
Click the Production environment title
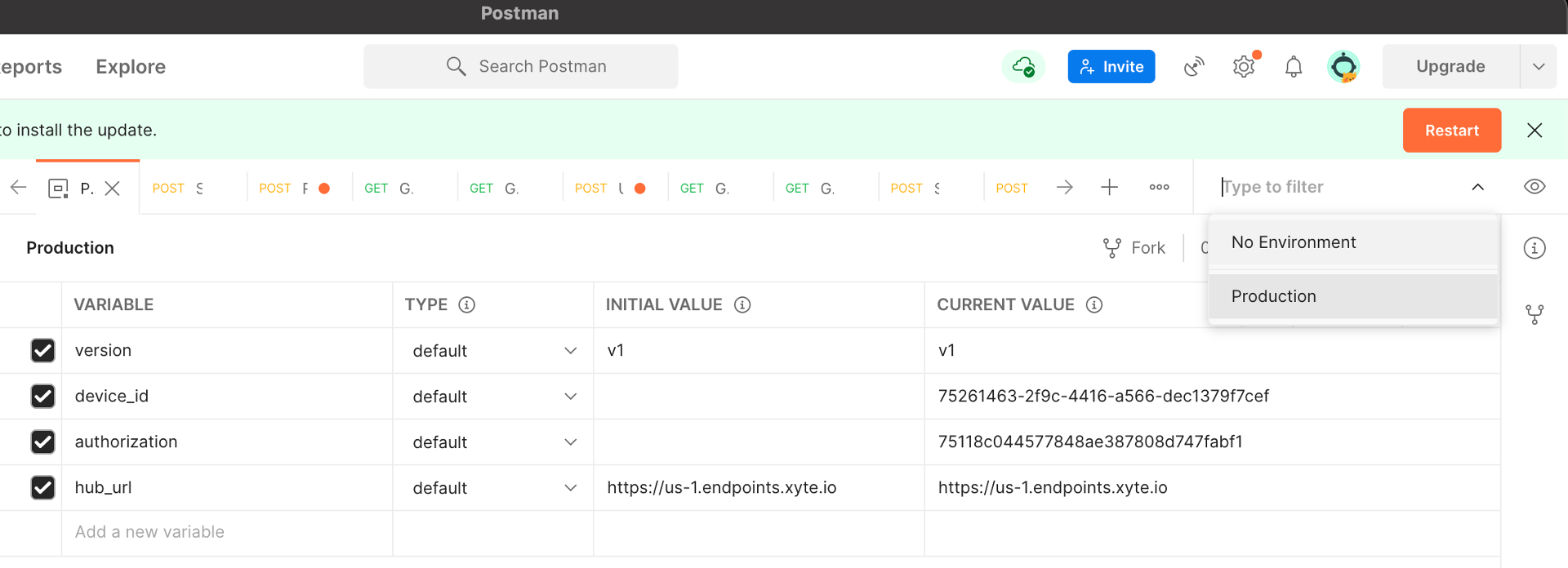point(70,247)
